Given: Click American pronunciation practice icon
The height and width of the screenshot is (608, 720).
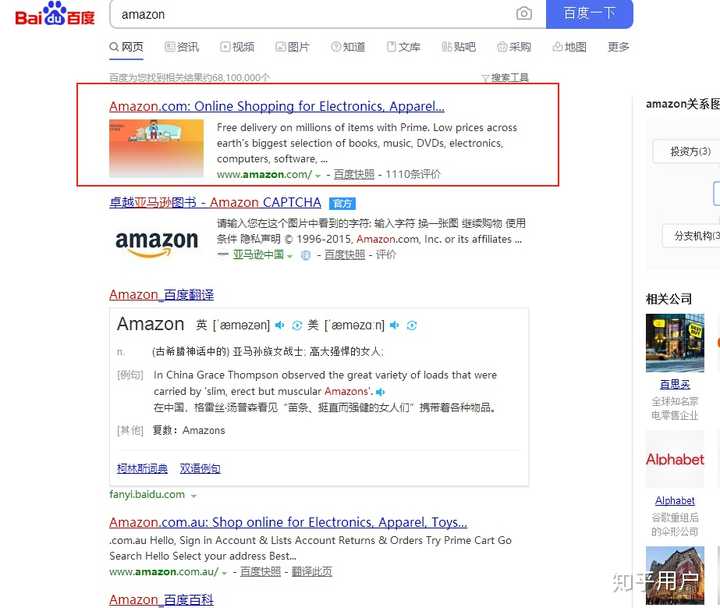Looking at the screenshot, I should pyautogui.click(x=411, y=325).
